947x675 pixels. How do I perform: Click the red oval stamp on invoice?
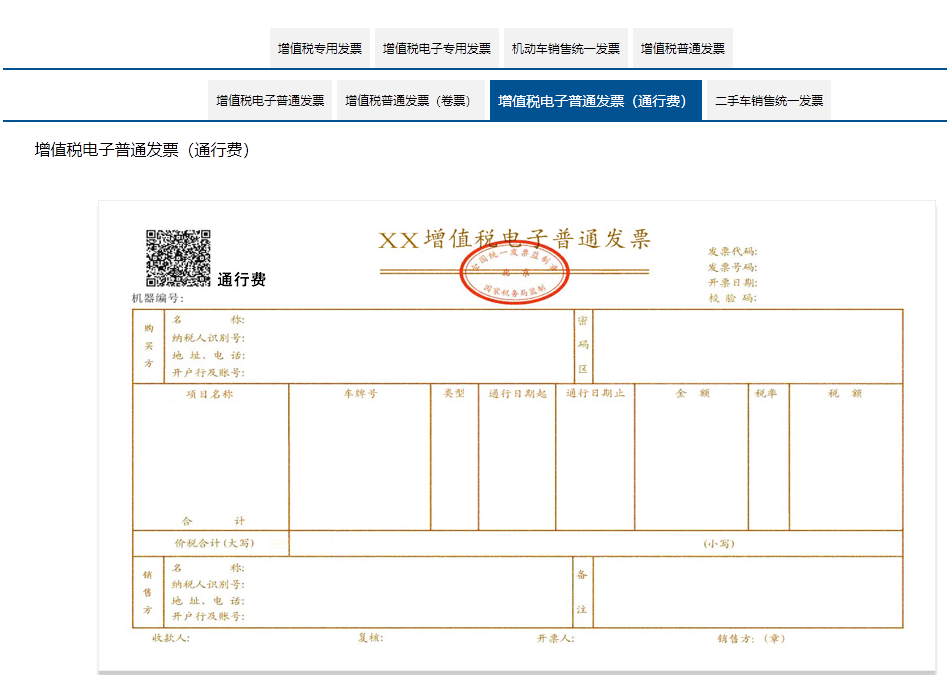515,274
